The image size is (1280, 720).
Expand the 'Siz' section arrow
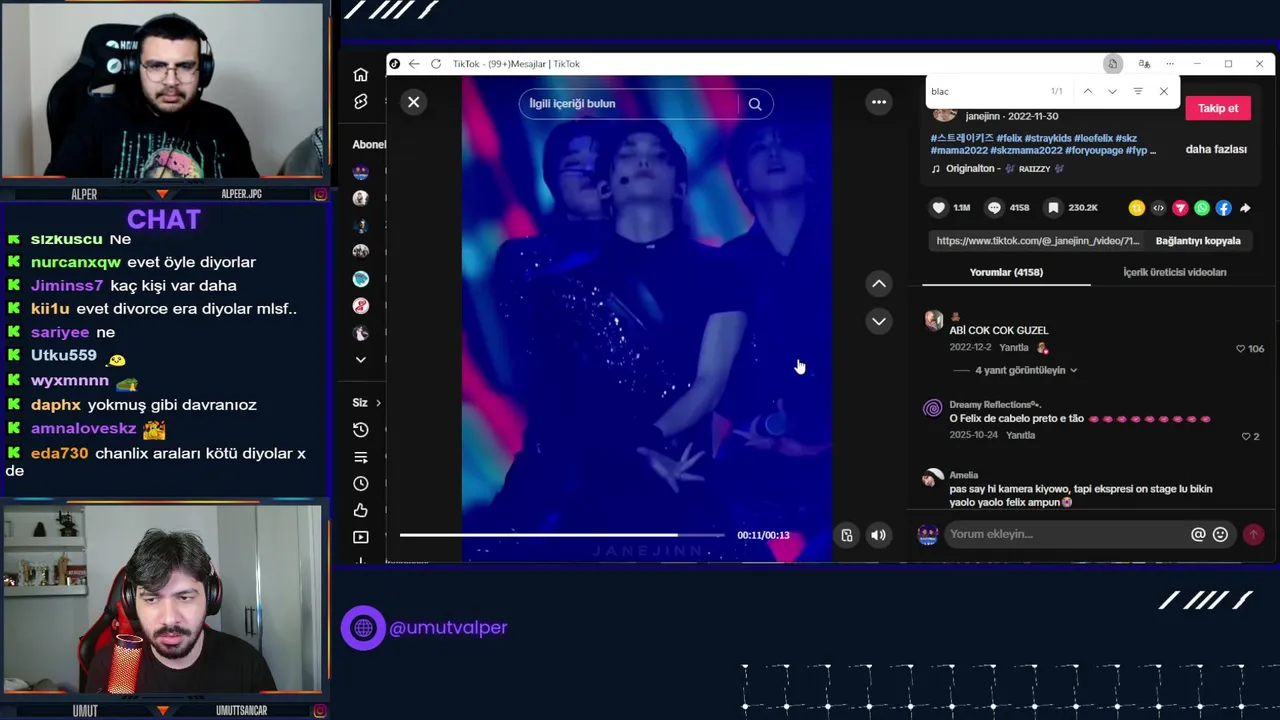pyautogui.click(x=377, y=403)
